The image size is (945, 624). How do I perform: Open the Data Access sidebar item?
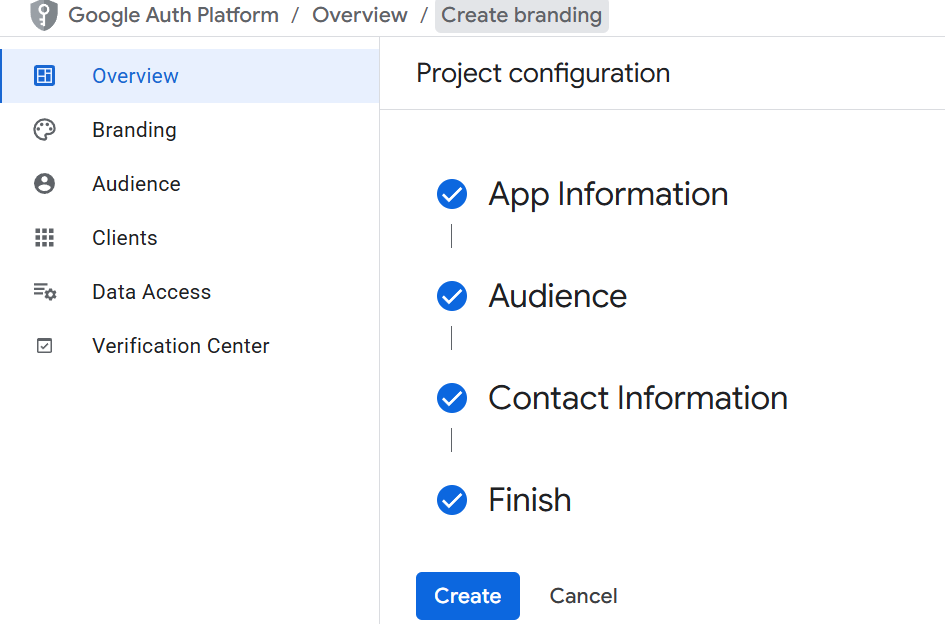click(151, 292)
